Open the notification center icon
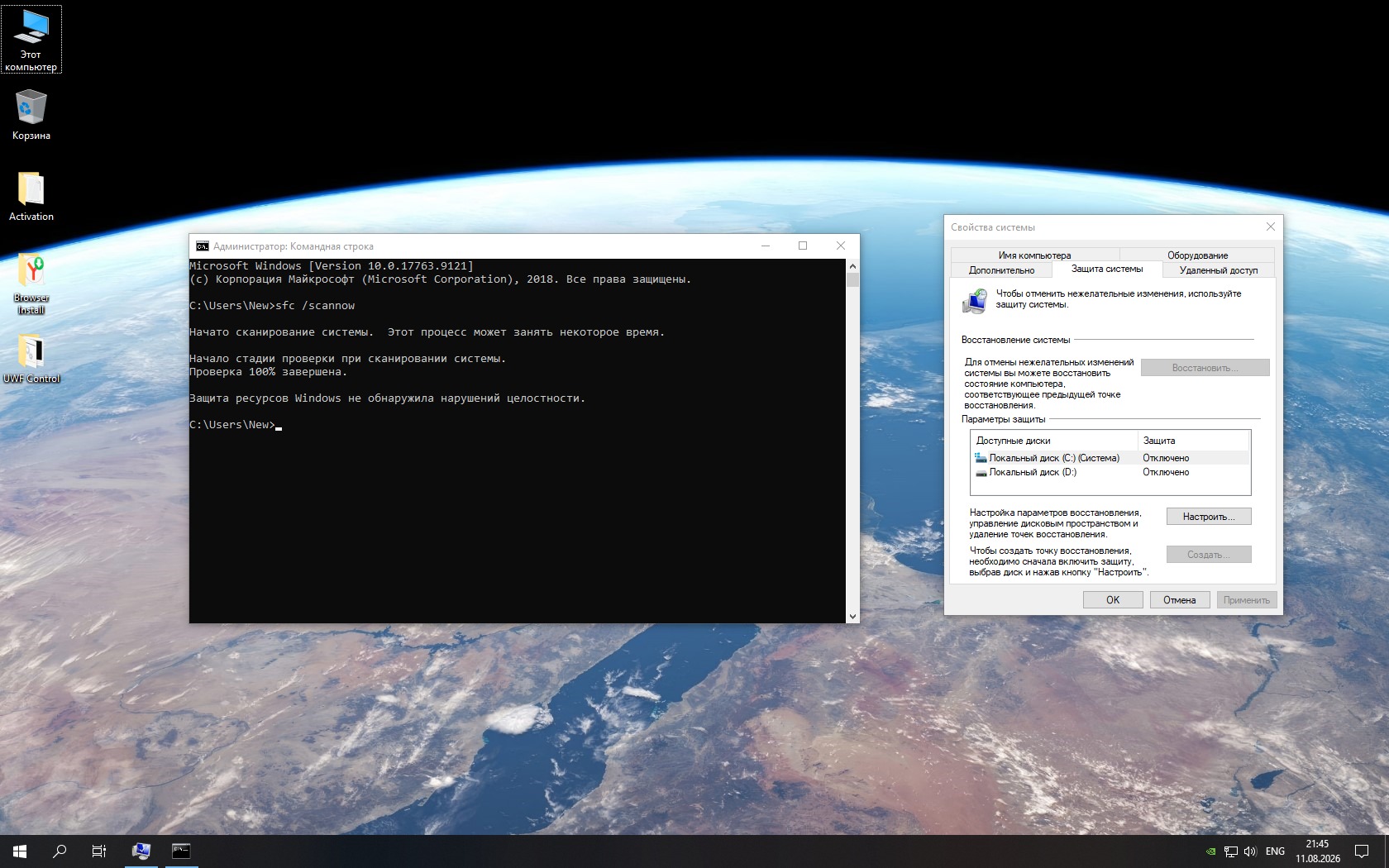 [x=1362, y=851]
